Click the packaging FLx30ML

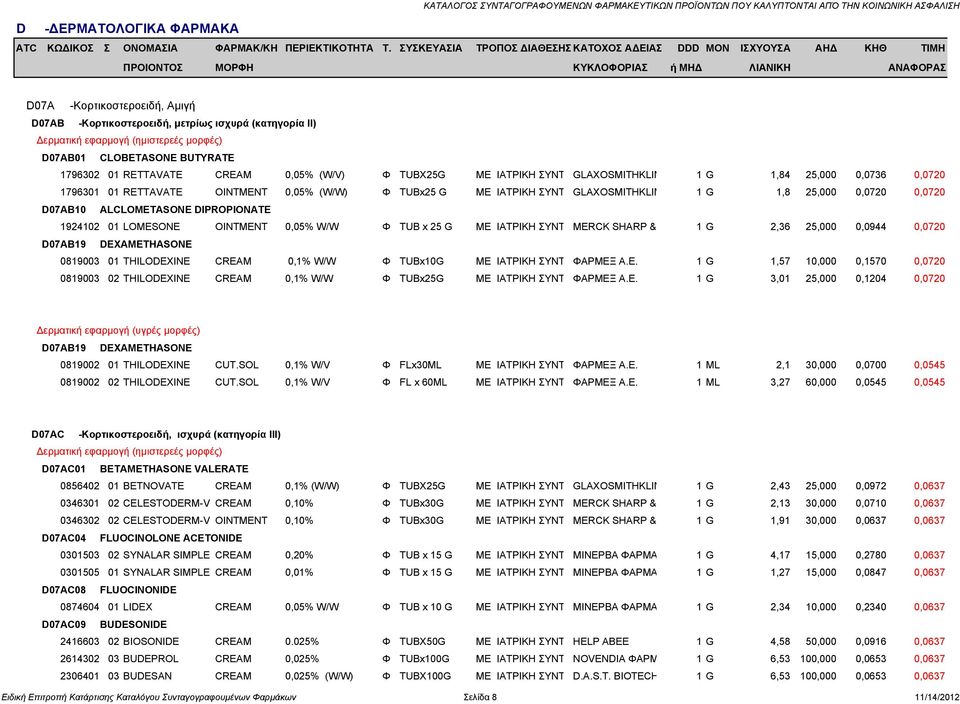point(420,365)
